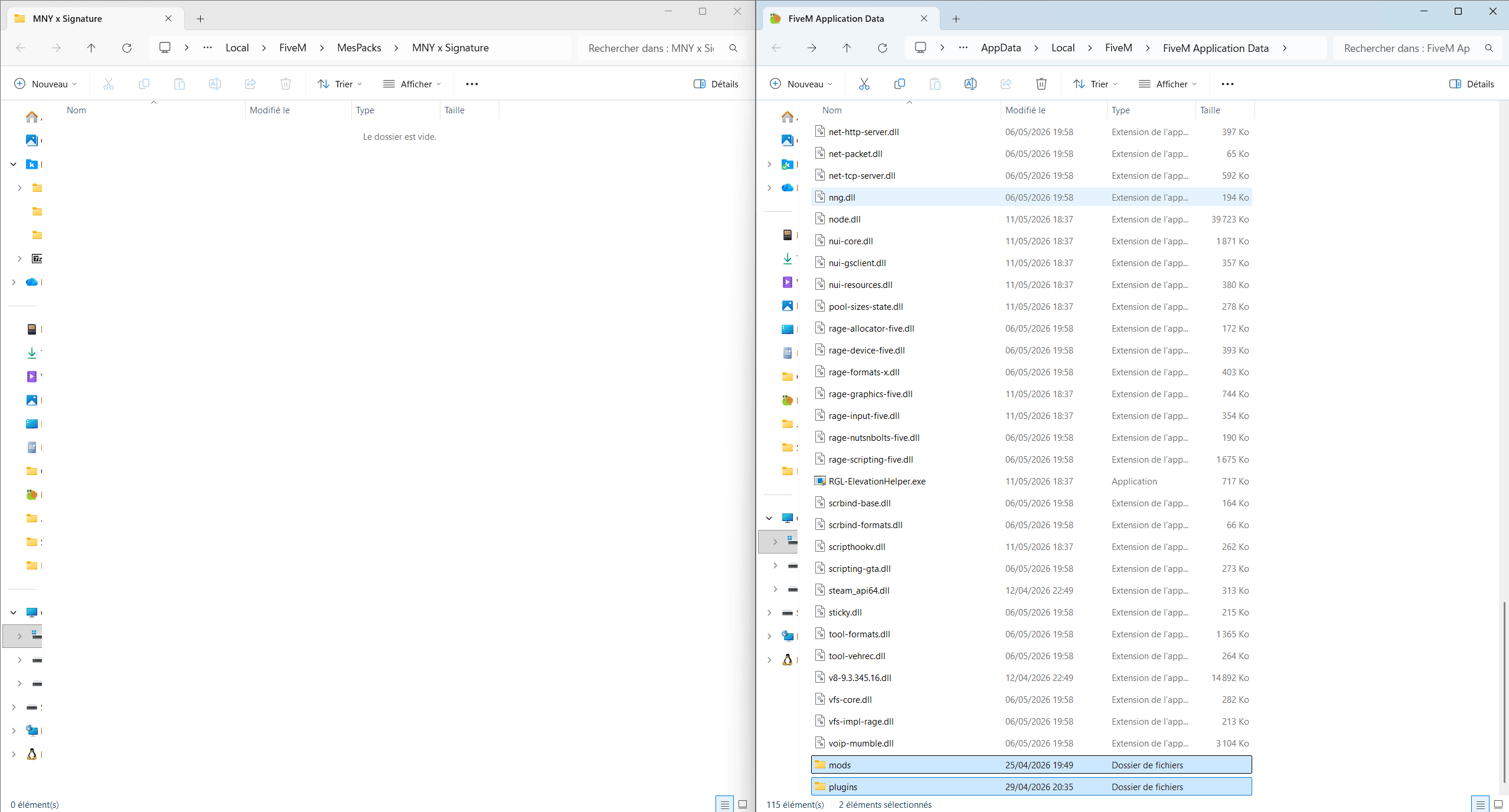Click FiveM snail icon in right window sidebar
Image resolution: width=1509 pixels, height=812 pixels.
788,400
